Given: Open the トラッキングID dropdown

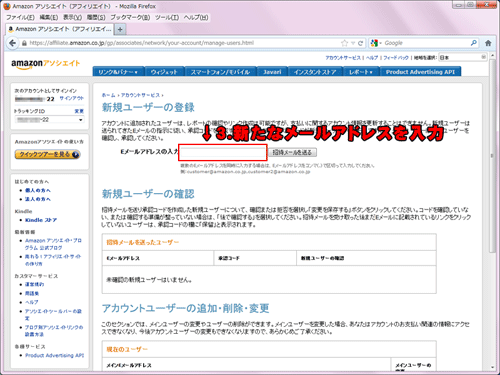Looking at the screenshot, I should tap(49, 120).
